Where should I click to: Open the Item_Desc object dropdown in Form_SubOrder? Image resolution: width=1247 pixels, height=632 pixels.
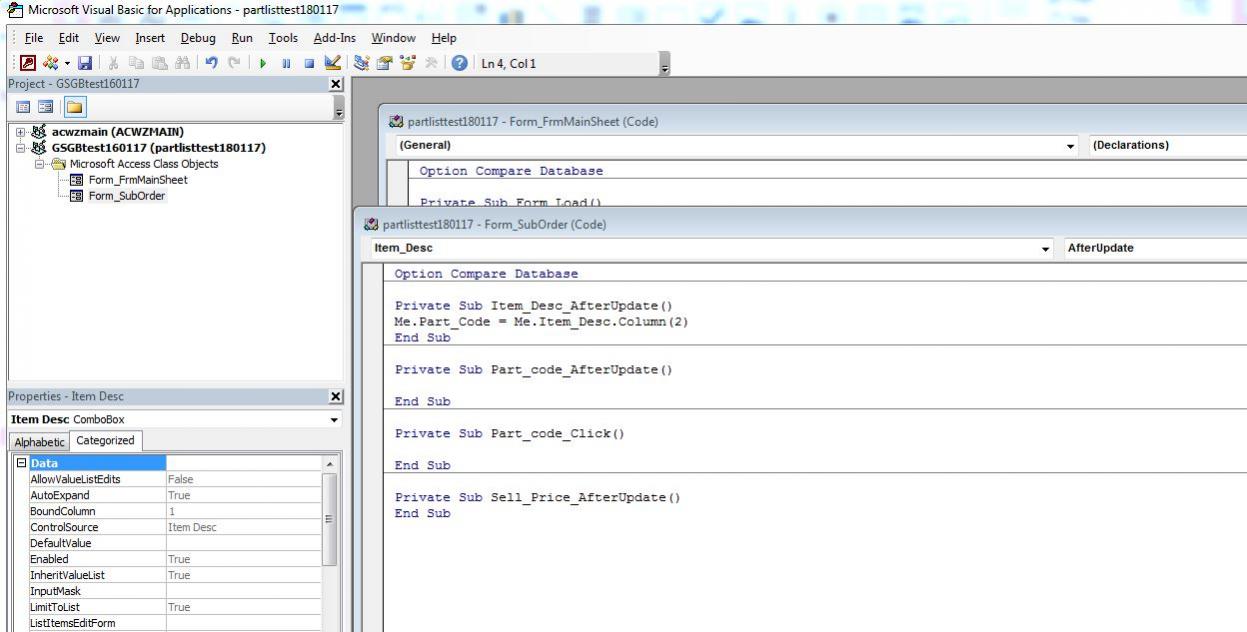tap(1047, 249)
